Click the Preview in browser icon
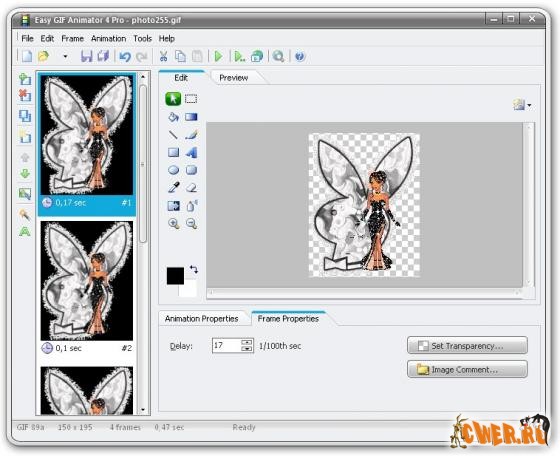Viewport: 560px width, 456px height. (257, 56)
